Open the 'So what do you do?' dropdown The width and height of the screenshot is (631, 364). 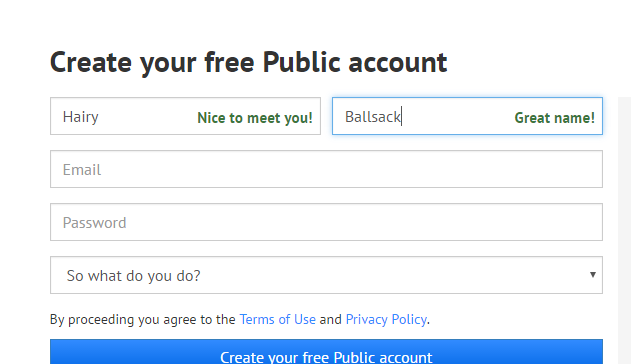[326, 275]
